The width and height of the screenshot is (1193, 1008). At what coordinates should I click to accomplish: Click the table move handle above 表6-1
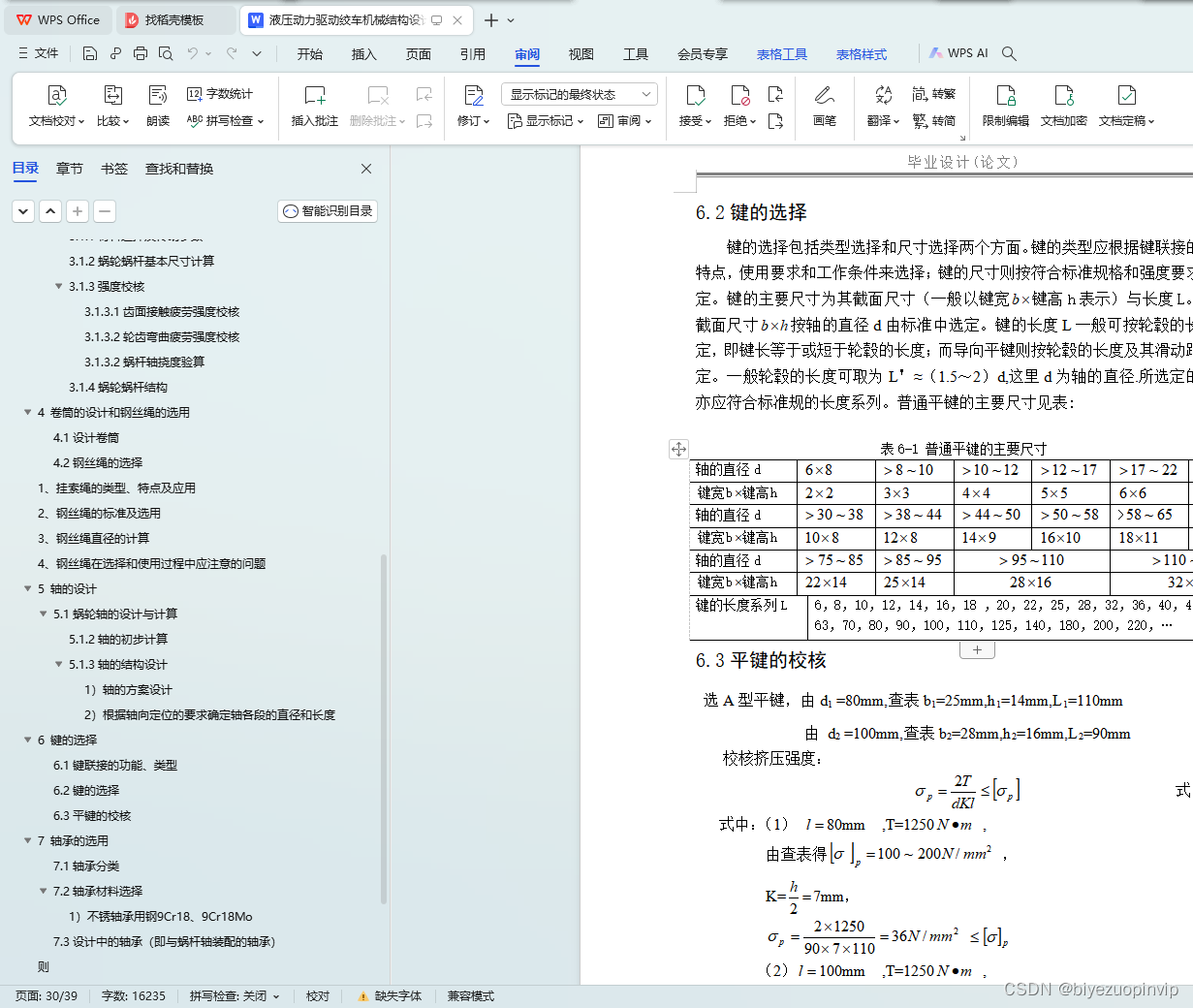click(x=678, y=449)
